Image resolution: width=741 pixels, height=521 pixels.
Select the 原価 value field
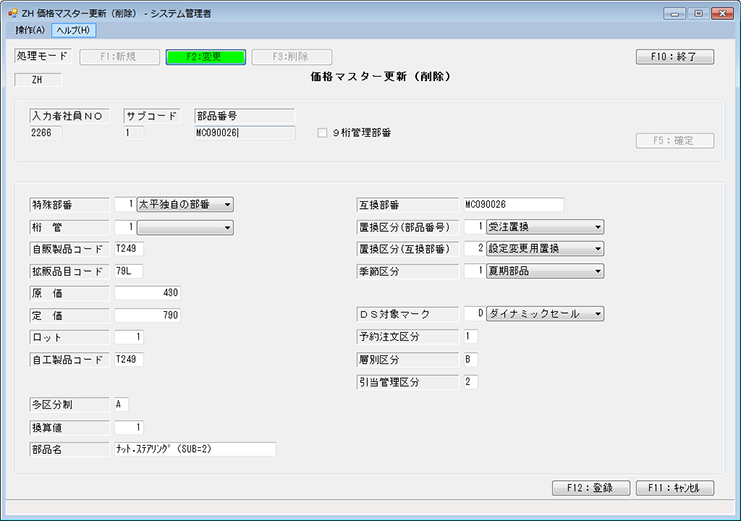tap(147, 293)
